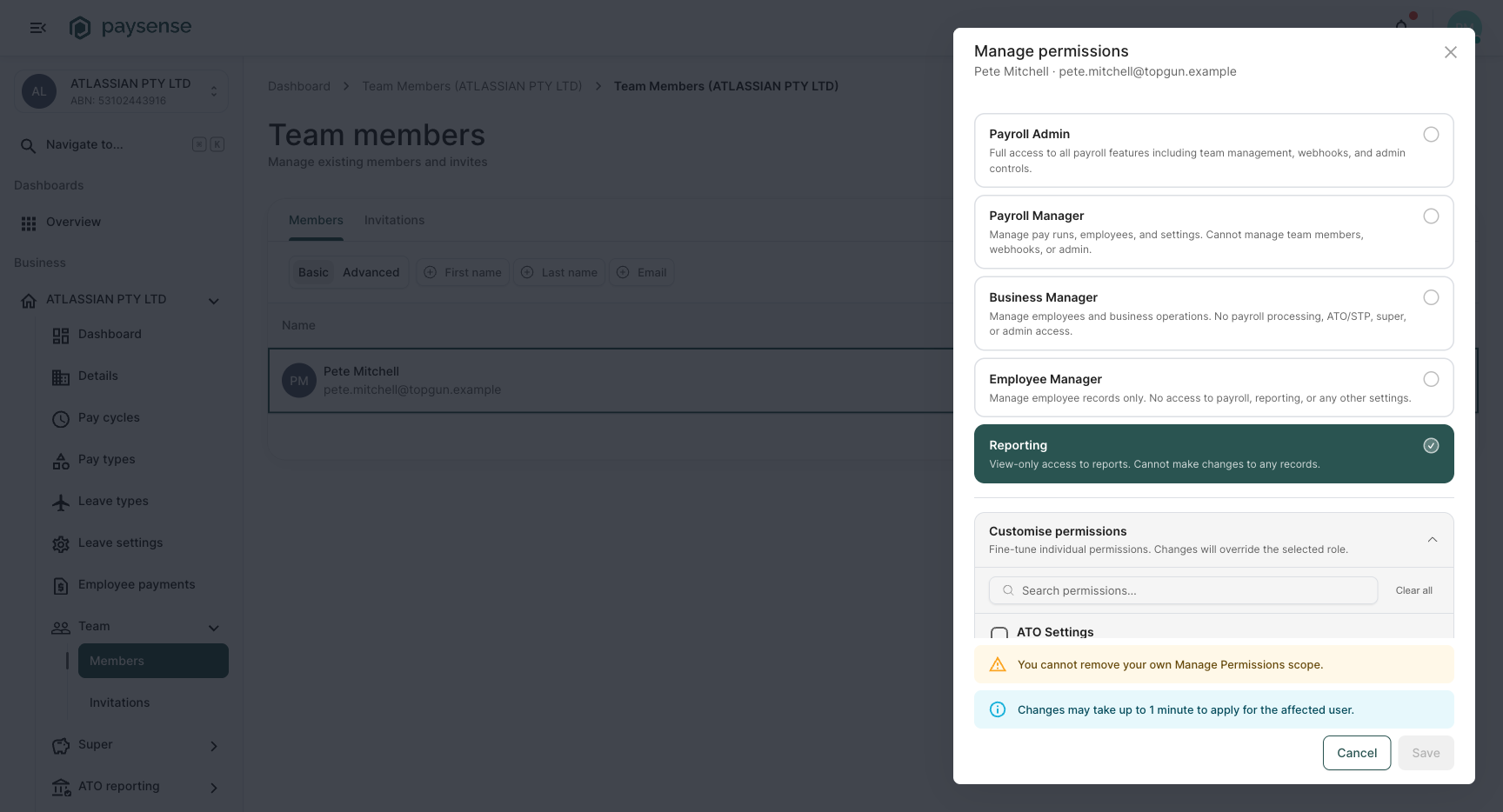Click the Name column header
The width and height of the screenshot is (1503, 812).
coord(298,325)
